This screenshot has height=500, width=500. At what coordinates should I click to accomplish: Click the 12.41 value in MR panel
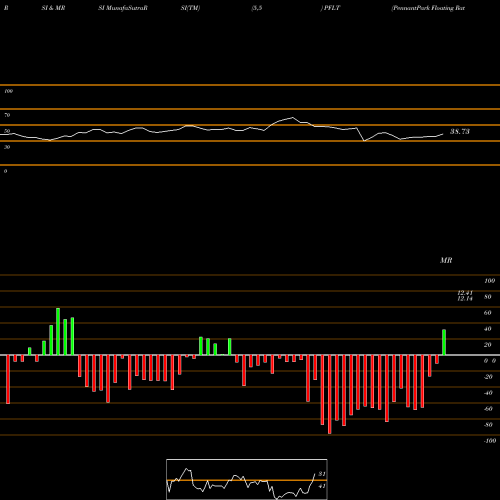465,293
